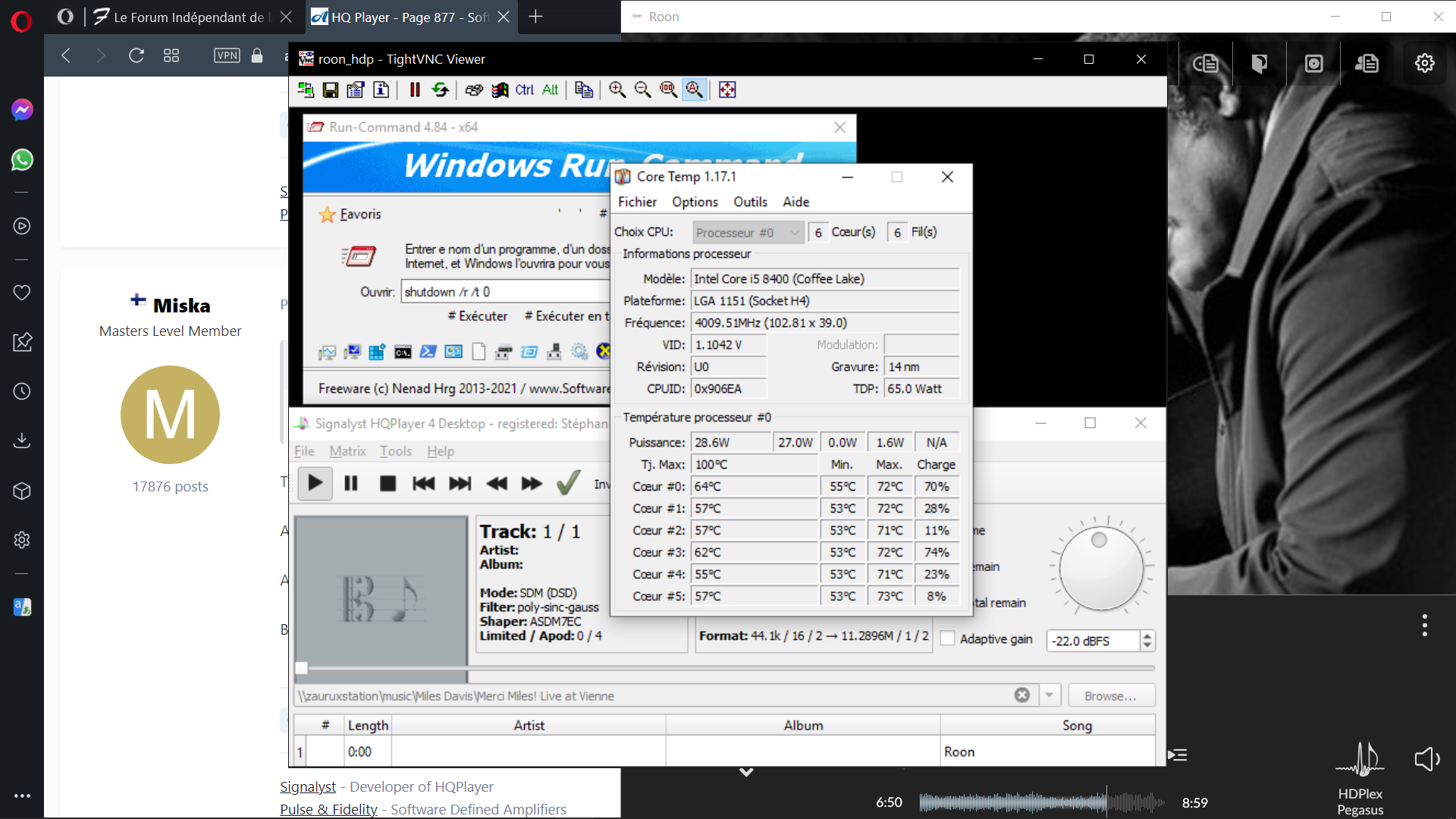
Task: Set TightVNC zoom to 100 percent
Action: [668, 89]
